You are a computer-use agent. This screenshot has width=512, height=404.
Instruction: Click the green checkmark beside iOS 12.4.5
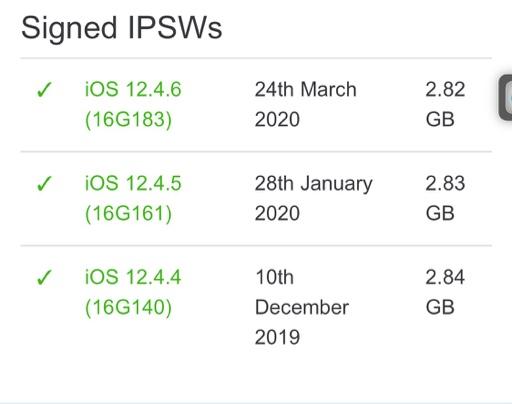click(44, 183)
